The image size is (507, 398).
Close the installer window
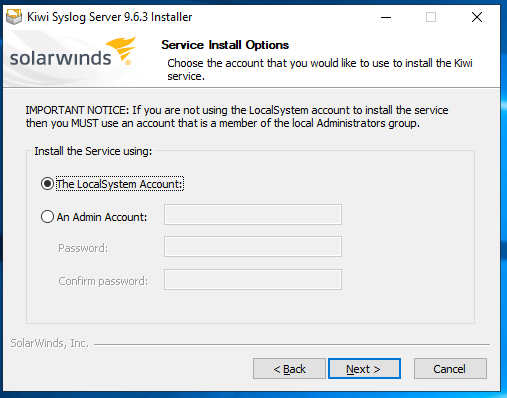click(477, 17)
